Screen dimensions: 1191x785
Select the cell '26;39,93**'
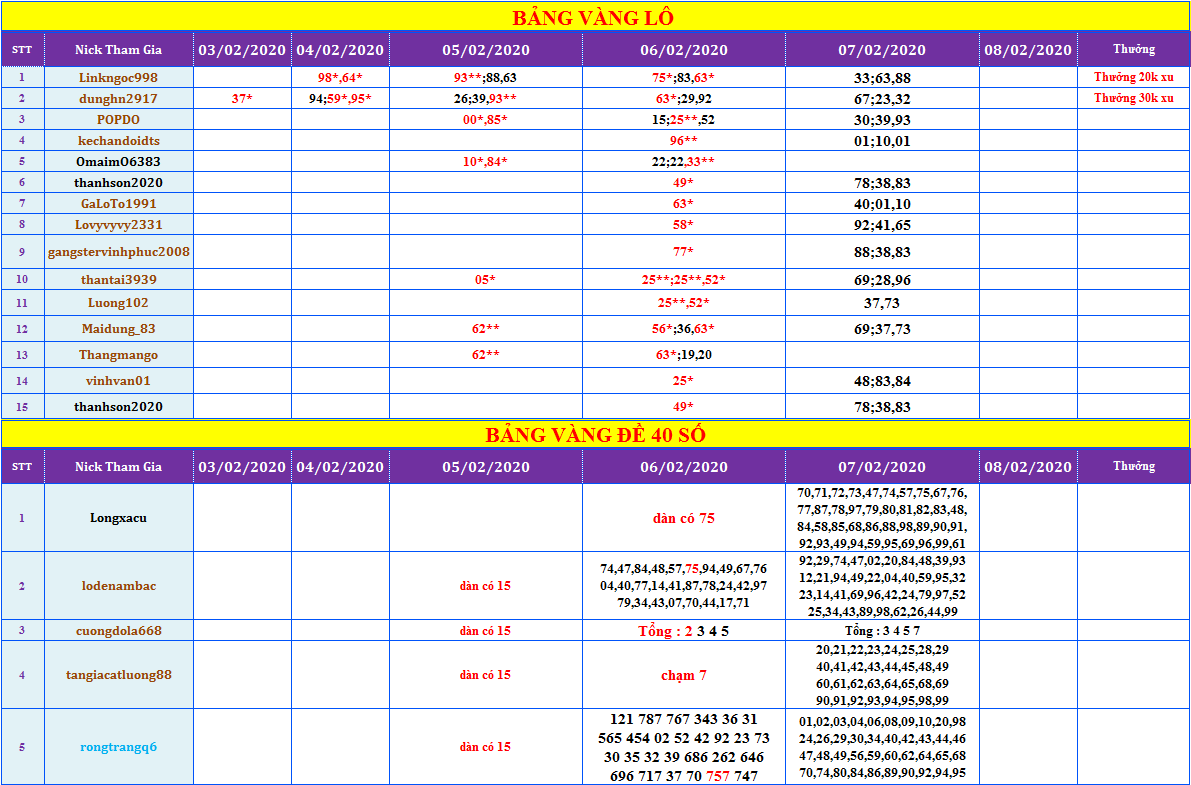[x=486, y=98]
